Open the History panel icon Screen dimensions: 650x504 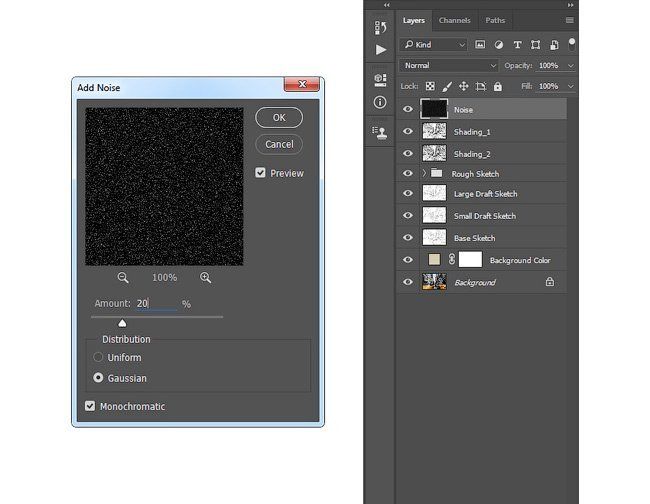click(x=380, y=27)
